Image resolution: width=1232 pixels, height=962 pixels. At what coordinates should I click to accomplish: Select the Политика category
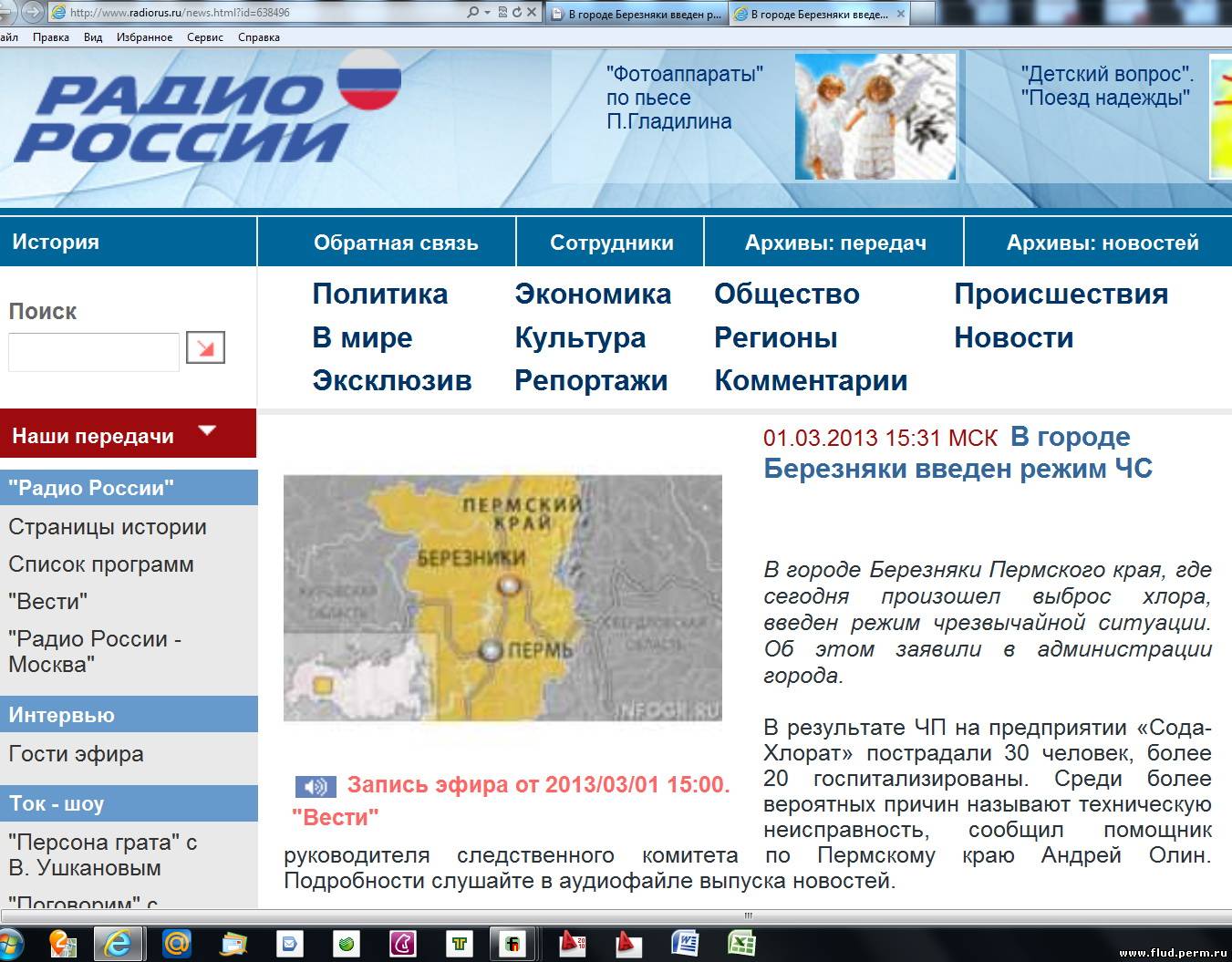379,294
